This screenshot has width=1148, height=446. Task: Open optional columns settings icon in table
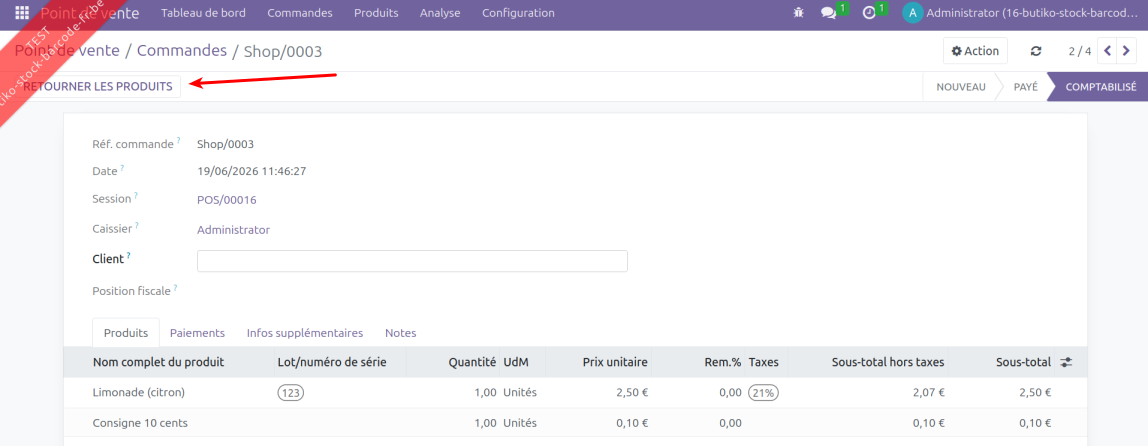pos(1066,362)
